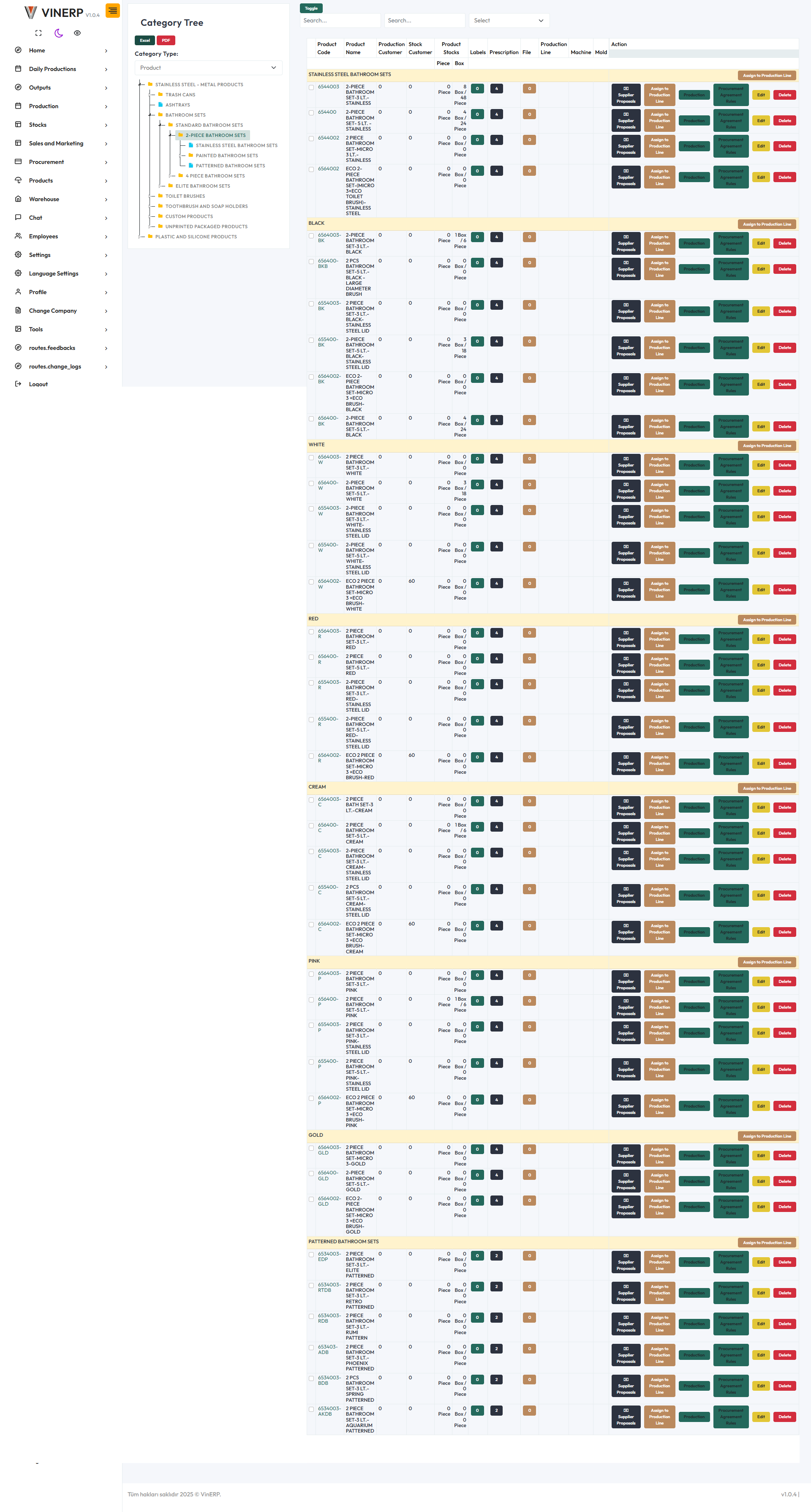The width and height of the screenshot is (811, 1512).
Task: Switch to dark mode moon icon
Action: [x=59, y=33]
